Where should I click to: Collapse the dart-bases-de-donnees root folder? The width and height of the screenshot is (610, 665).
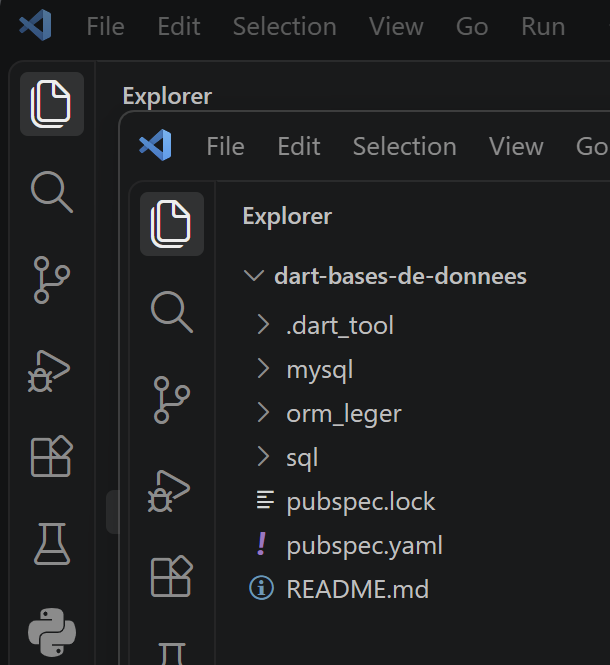pos(254,276)
